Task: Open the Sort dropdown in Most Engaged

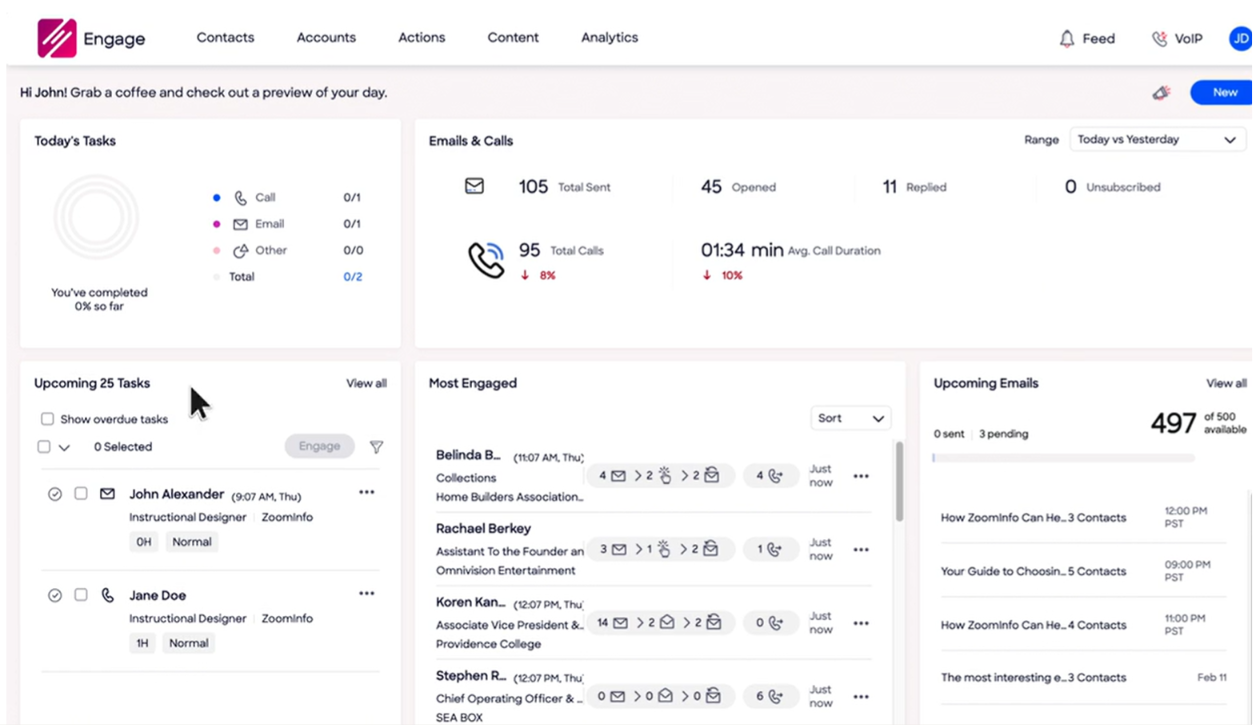Action: [851, 418]
